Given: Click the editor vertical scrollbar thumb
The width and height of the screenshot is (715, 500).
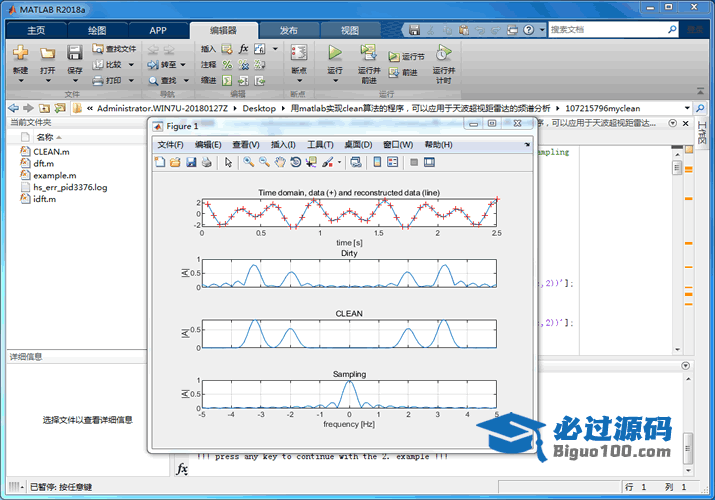Looking at the screenshot, I should pyautogui.click(x=677, y=168).
